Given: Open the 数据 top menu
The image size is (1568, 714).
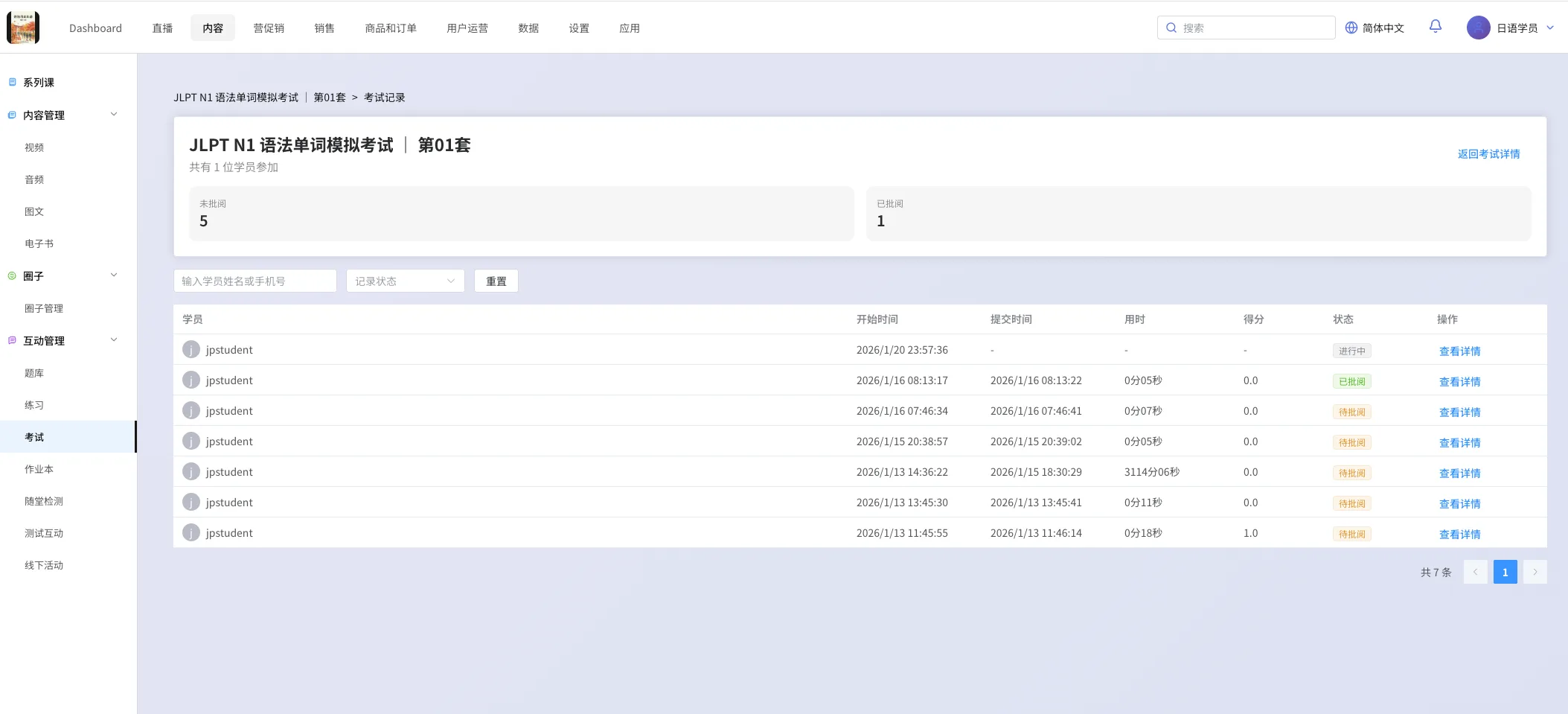Looking at the screenshot, I should pos(528,28).
